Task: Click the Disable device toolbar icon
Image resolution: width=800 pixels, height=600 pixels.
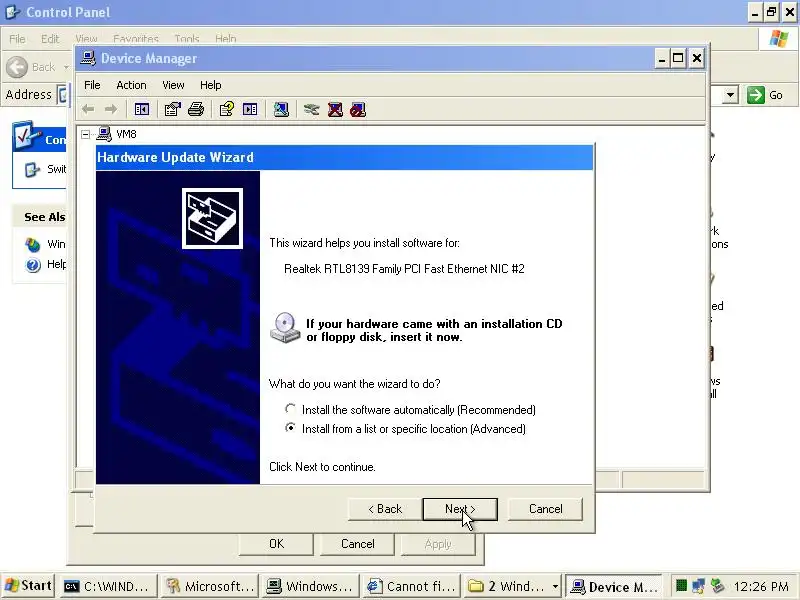Action: click(358, 109)
